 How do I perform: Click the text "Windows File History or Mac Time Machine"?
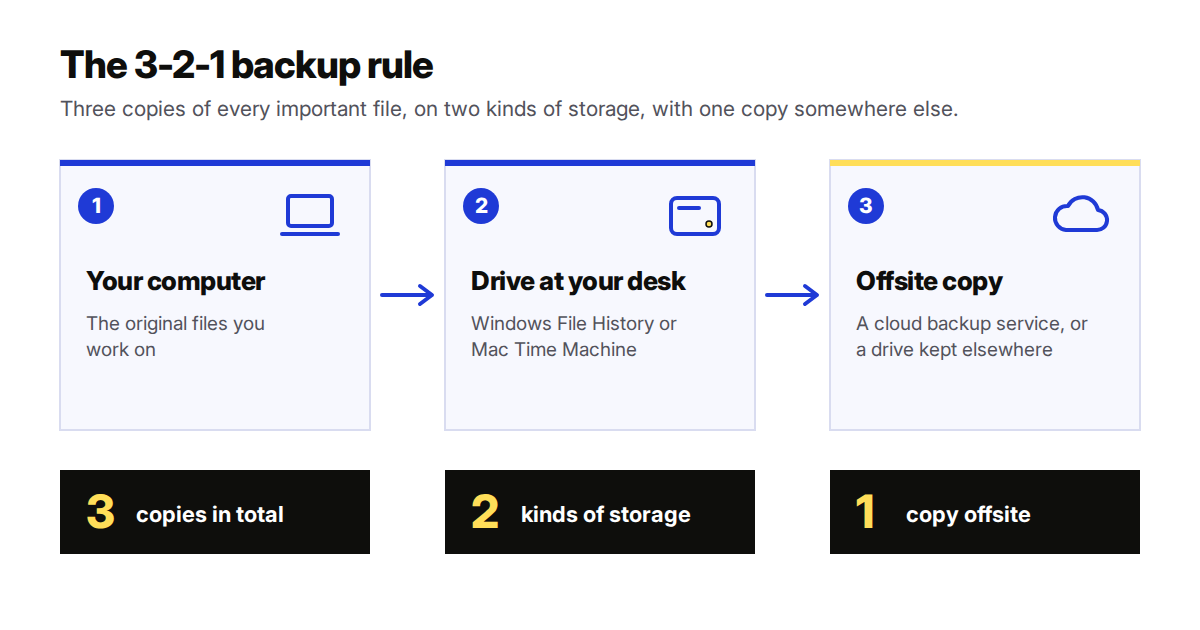574,337
